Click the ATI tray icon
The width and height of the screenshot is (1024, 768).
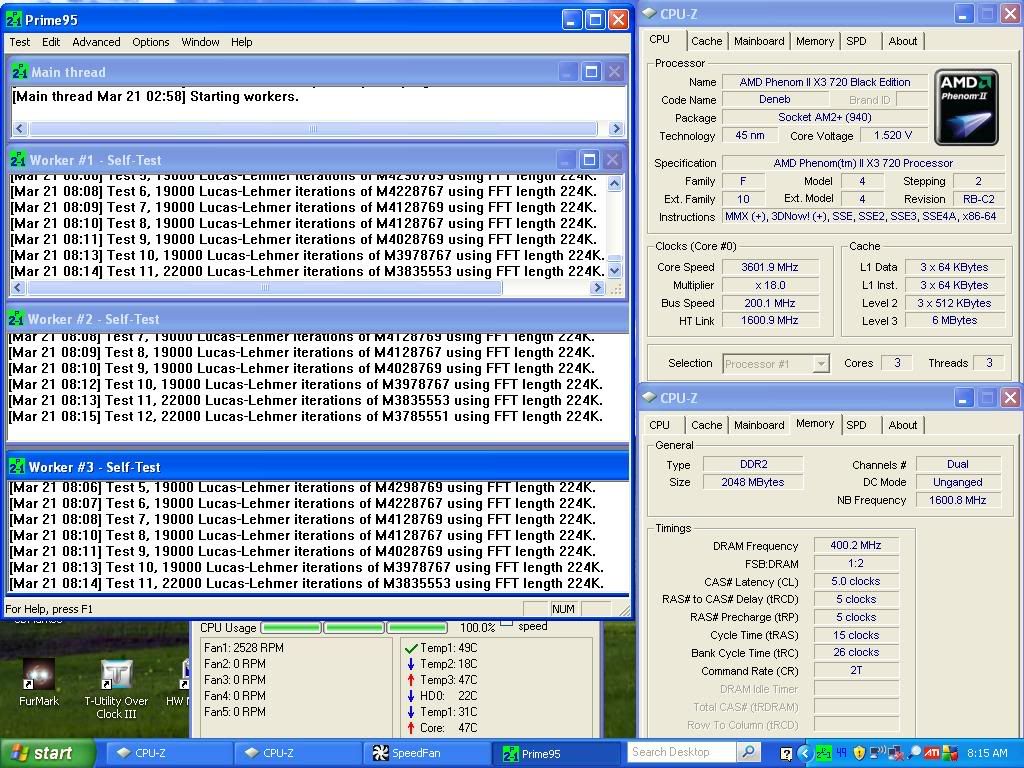tap(932, 754)
